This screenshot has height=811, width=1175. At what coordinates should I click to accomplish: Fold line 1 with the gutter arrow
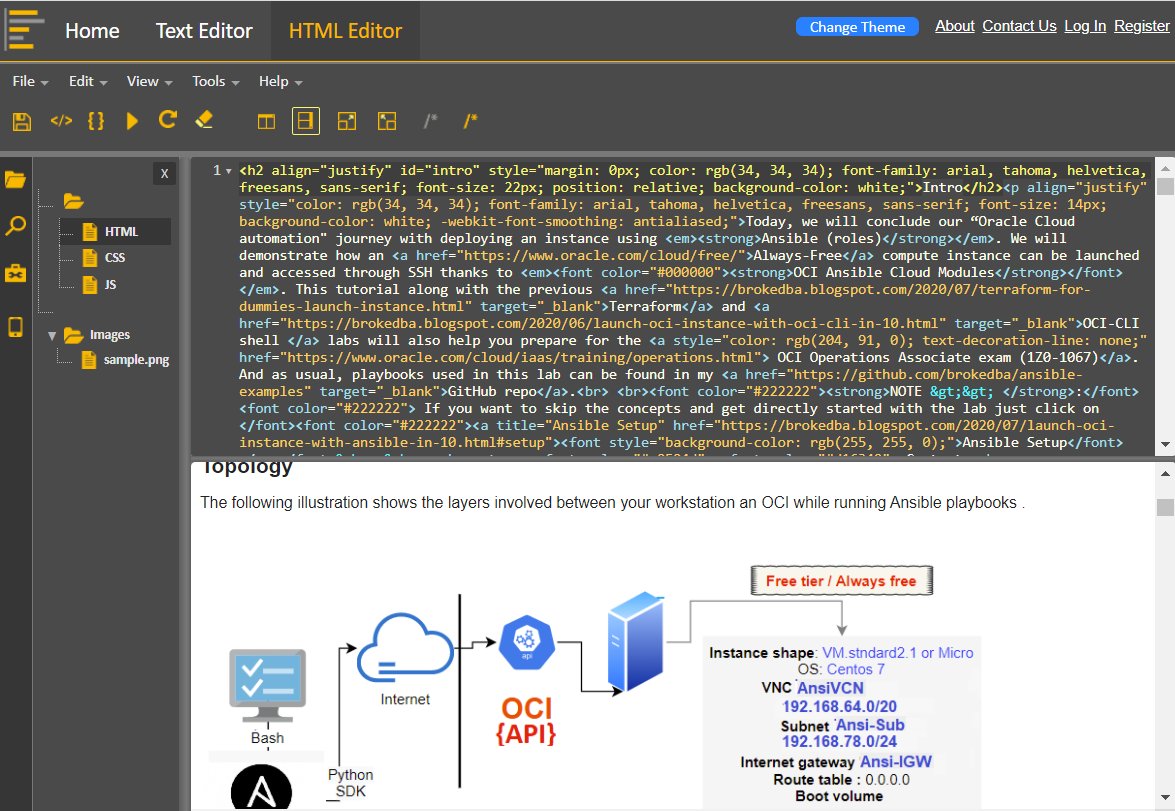tap(229, 171)
